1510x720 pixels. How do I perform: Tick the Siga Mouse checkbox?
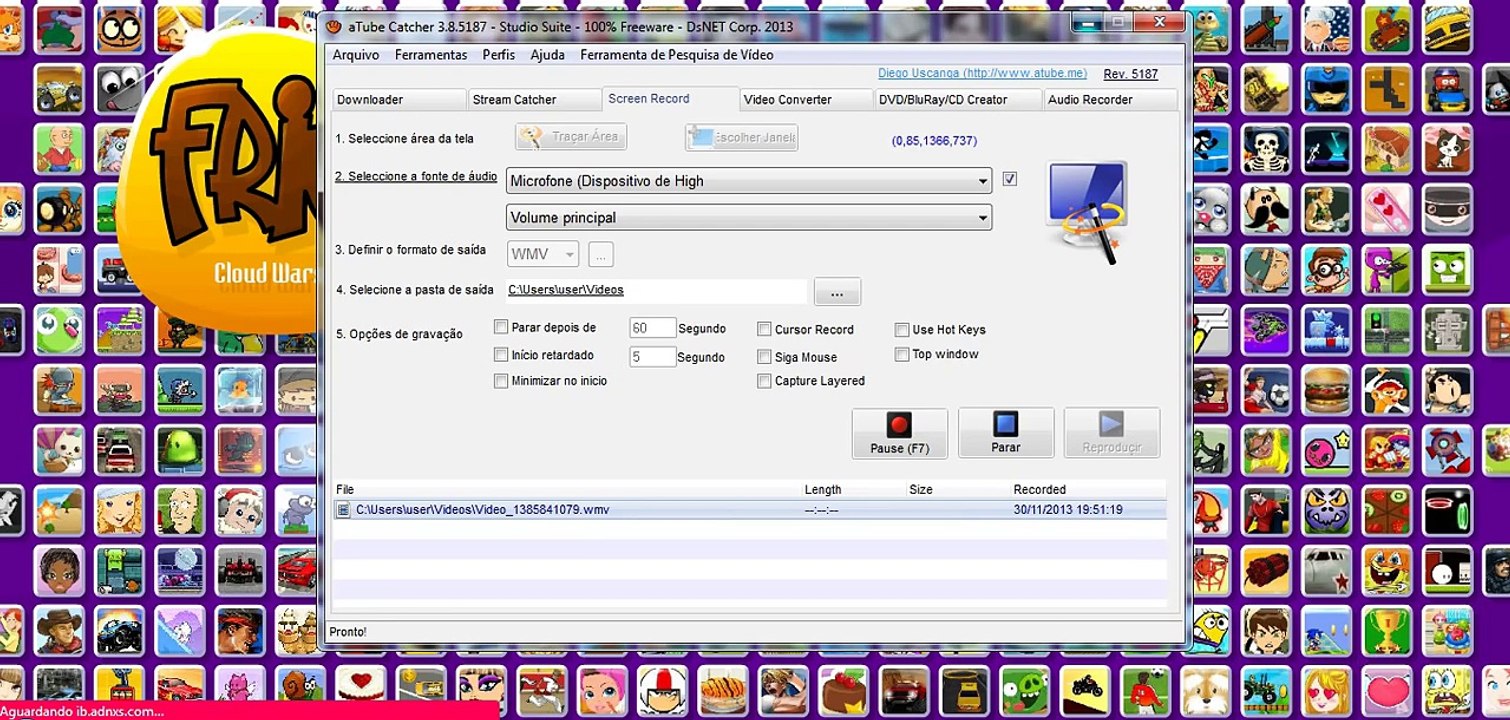[765, 356]
